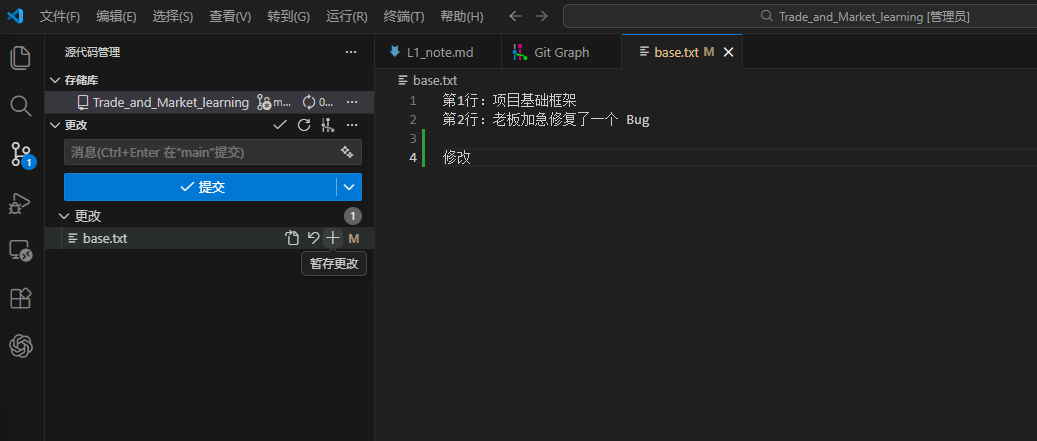Click the Trade_and_Market_learning command center search box
Screen dimensions: 1037x441
(800, 17)
